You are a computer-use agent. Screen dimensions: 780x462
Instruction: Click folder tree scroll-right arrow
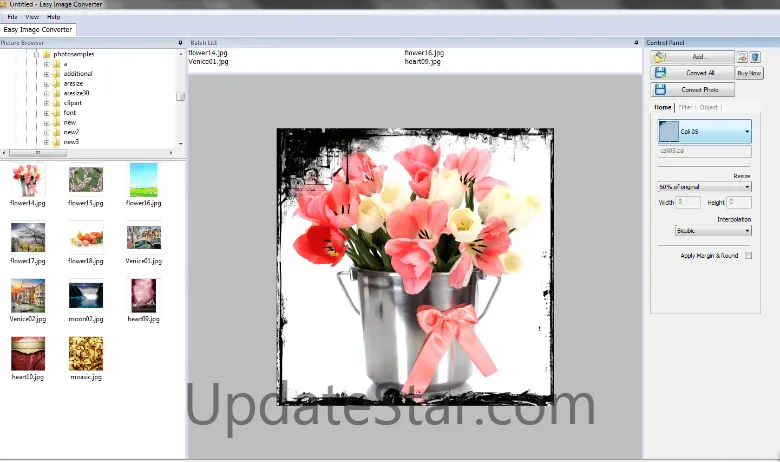[171, 153]
